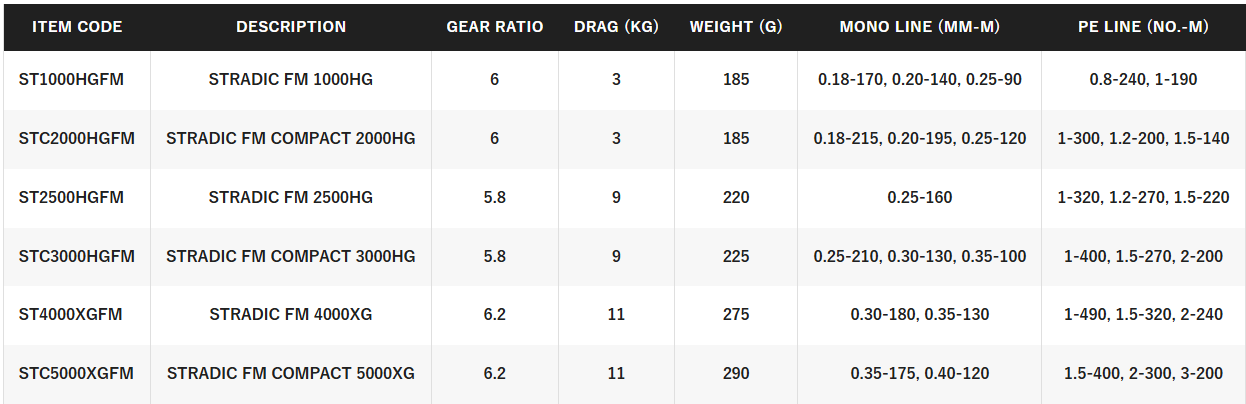Click the MONO LINE (MM-M) header
1246x404 pixels.
(920, 27)
